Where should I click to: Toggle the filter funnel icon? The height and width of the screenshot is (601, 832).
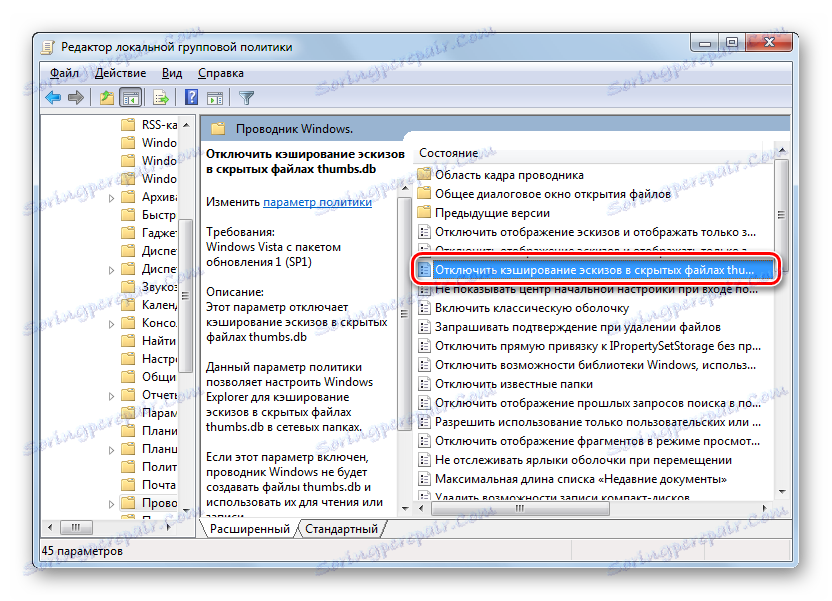point(244,97)
